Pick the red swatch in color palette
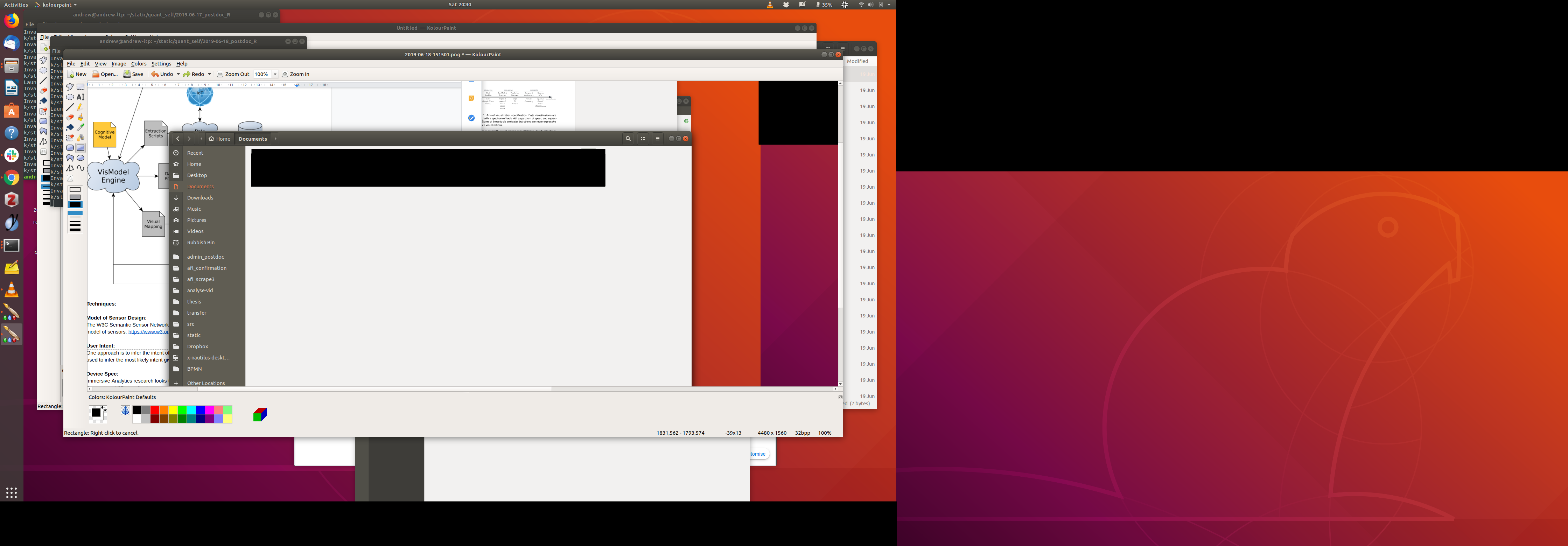Image resolution: width=1568 pixels, height=546 pixels. click(x=155, y=409)
